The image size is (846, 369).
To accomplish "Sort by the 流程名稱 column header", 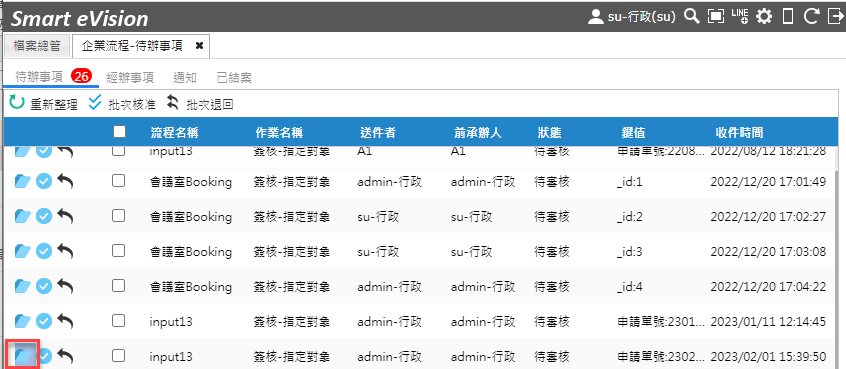I will pyautogui.click(x=174, y=132).
